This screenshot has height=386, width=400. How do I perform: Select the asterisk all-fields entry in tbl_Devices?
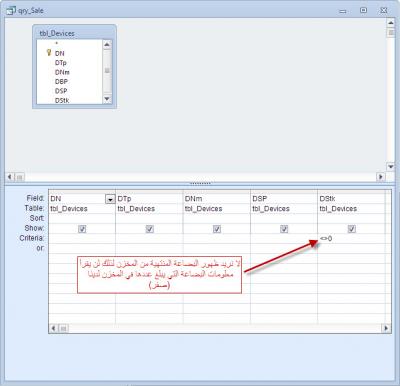point(57,44)
